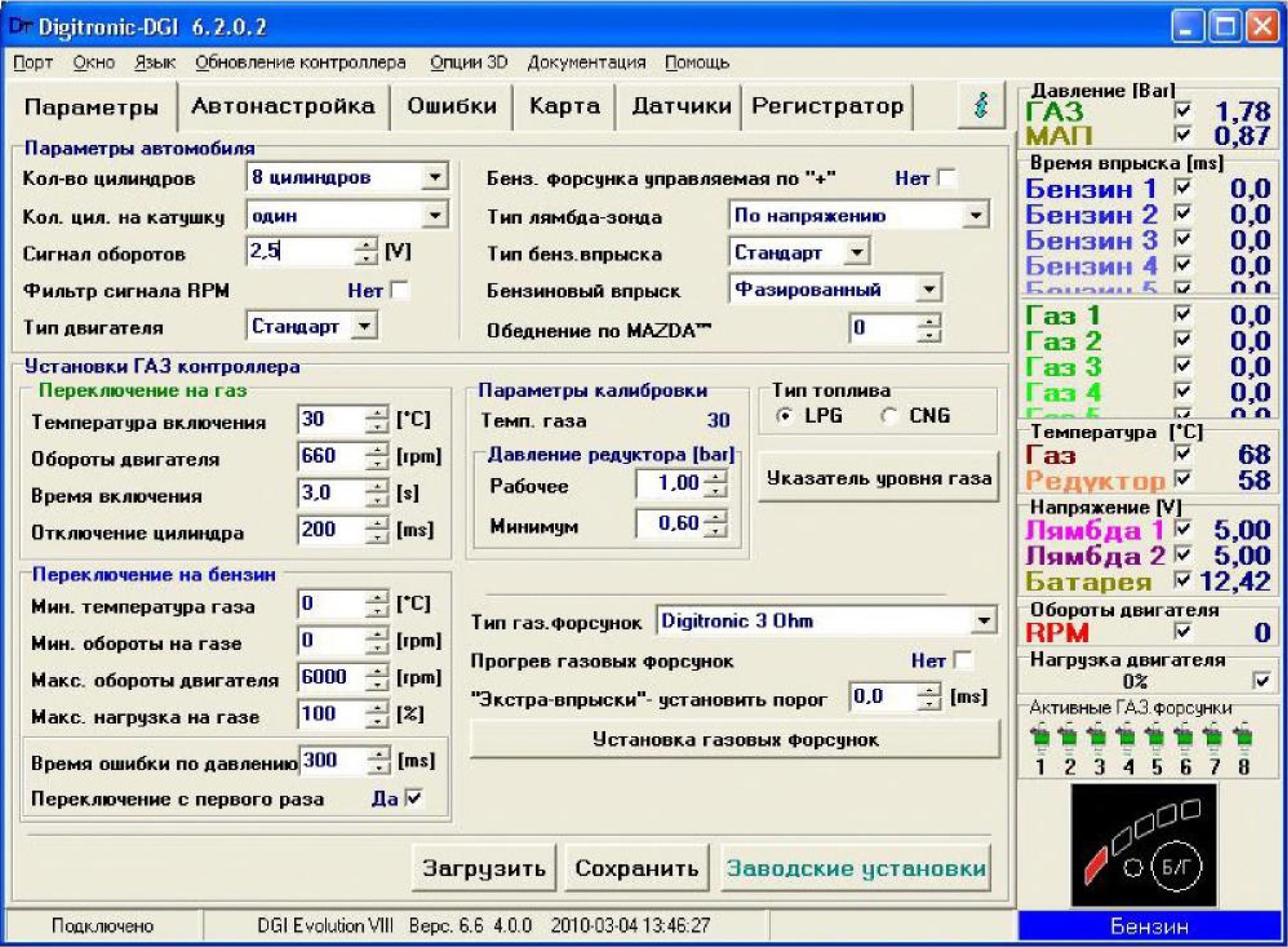The height and width of the screenshot is (947, 1288).
Task: Open the Тип бенз.впрыска dropdown
Action: [856, 251]
